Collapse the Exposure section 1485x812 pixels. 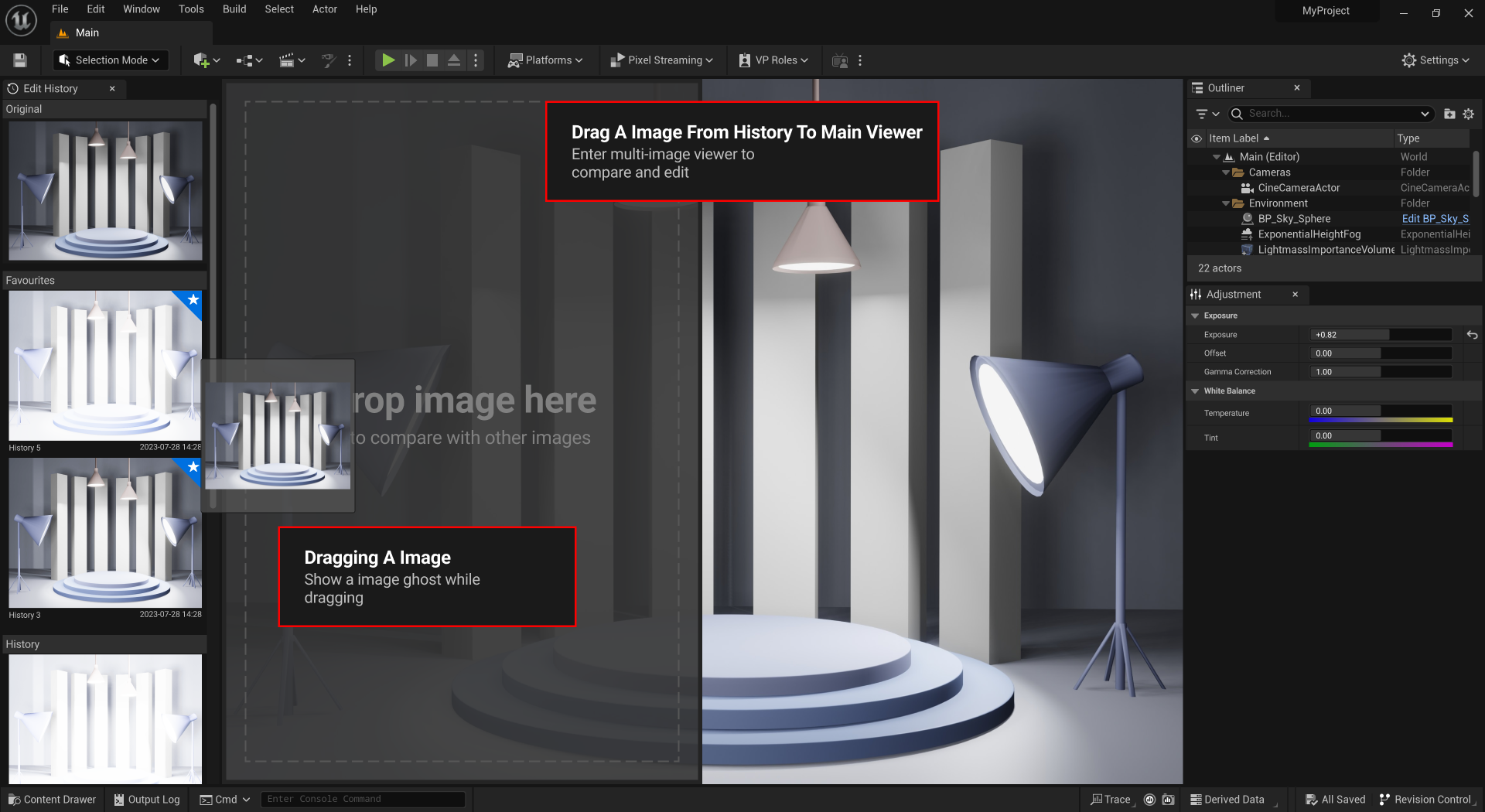click(x=1195, y=316)
